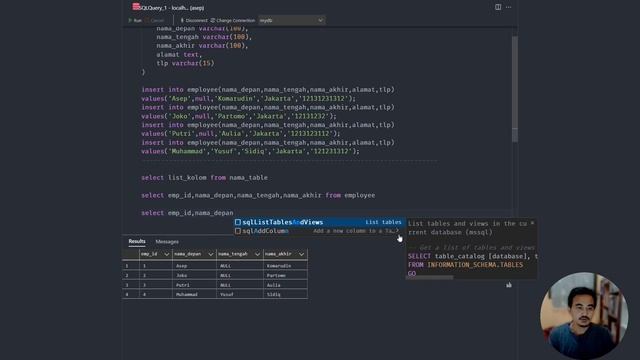Switch to the Results tab
The width and height of the screenshot is (640, 360).
point(137,241)
